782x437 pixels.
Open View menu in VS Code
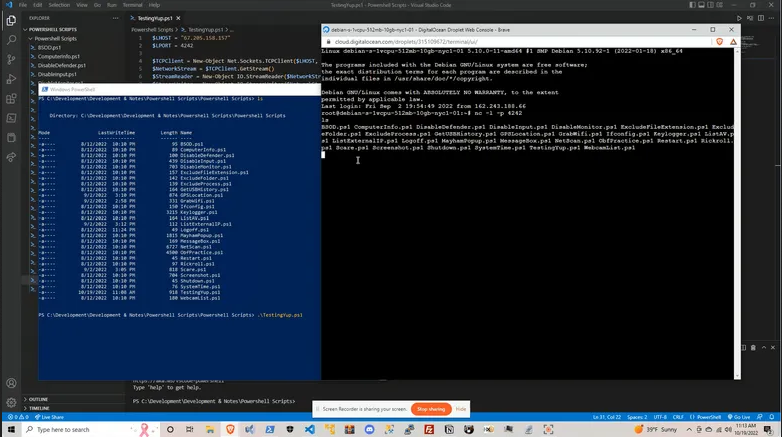tap(82, 5)
